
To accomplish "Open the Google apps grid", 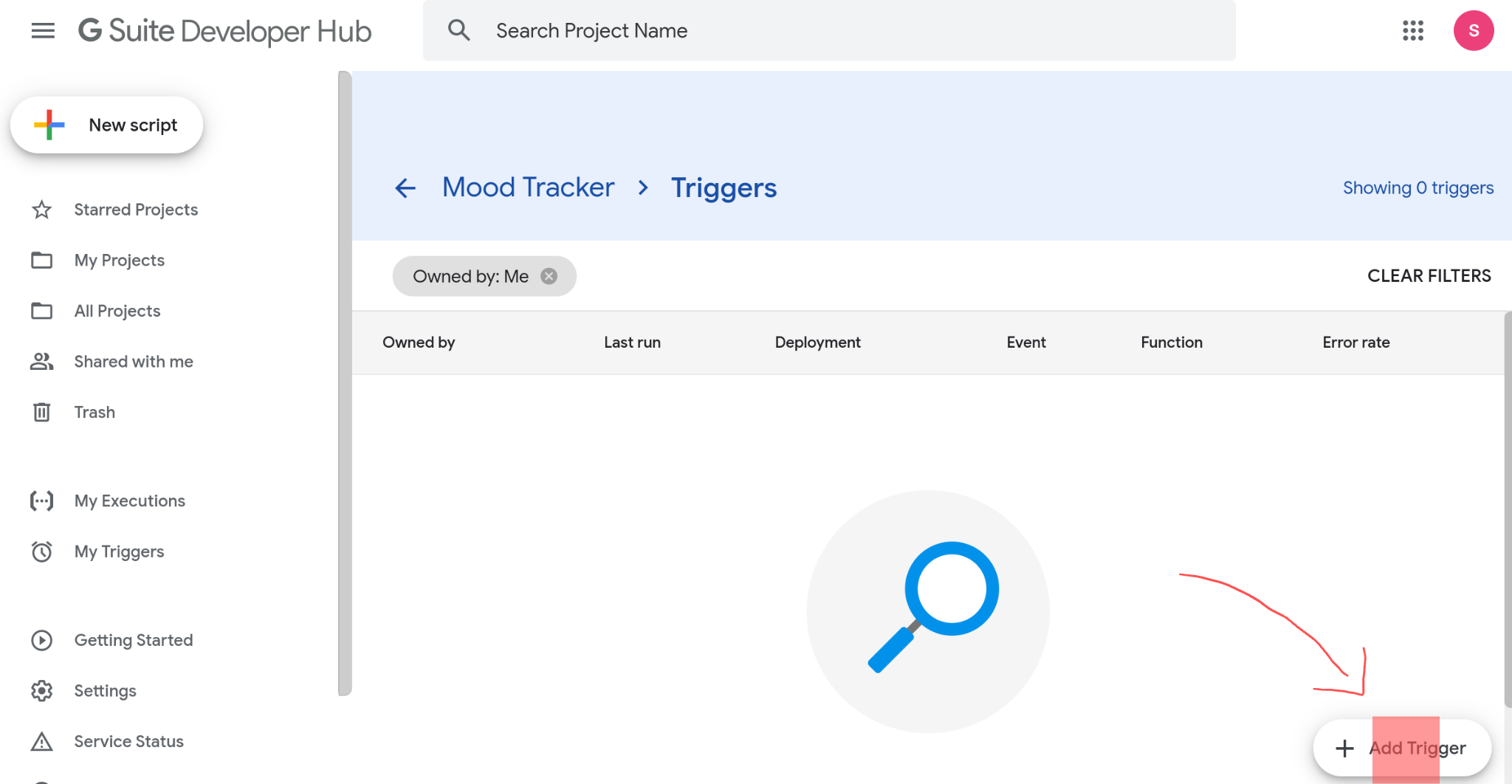I will [x=1412, y=30].
